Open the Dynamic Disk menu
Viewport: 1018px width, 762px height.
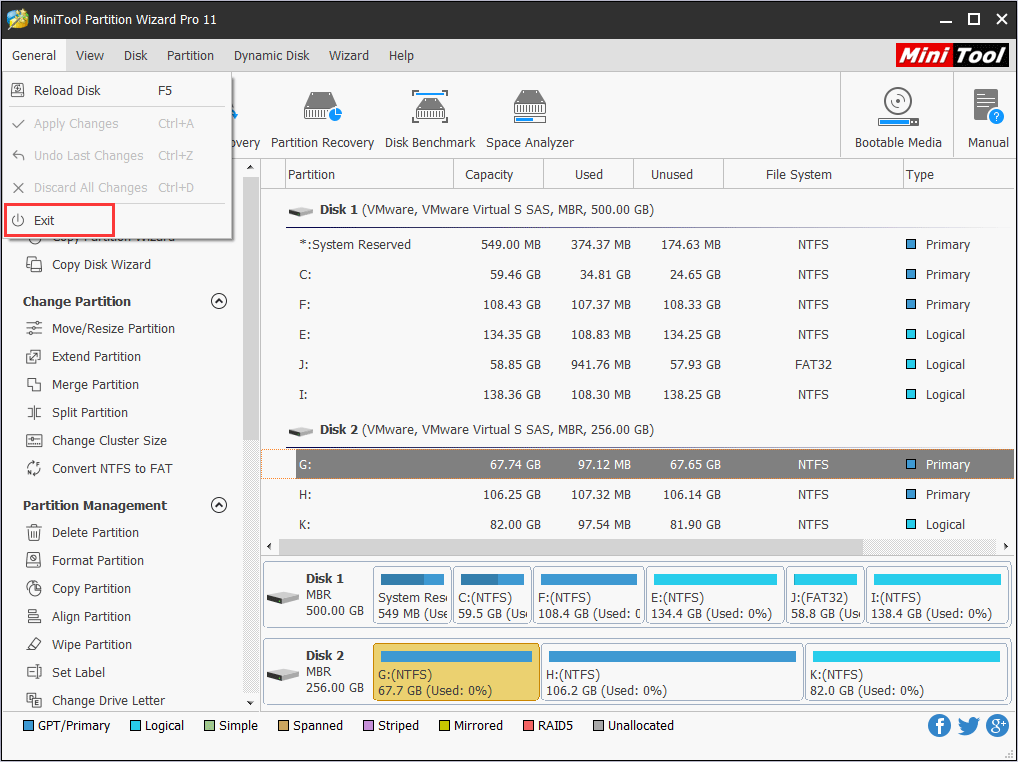(271, 56)
